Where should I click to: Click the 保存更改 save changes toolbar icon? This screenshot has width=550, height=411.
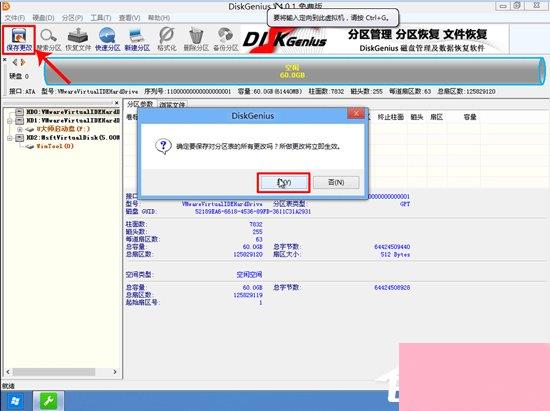coord(19,39)
